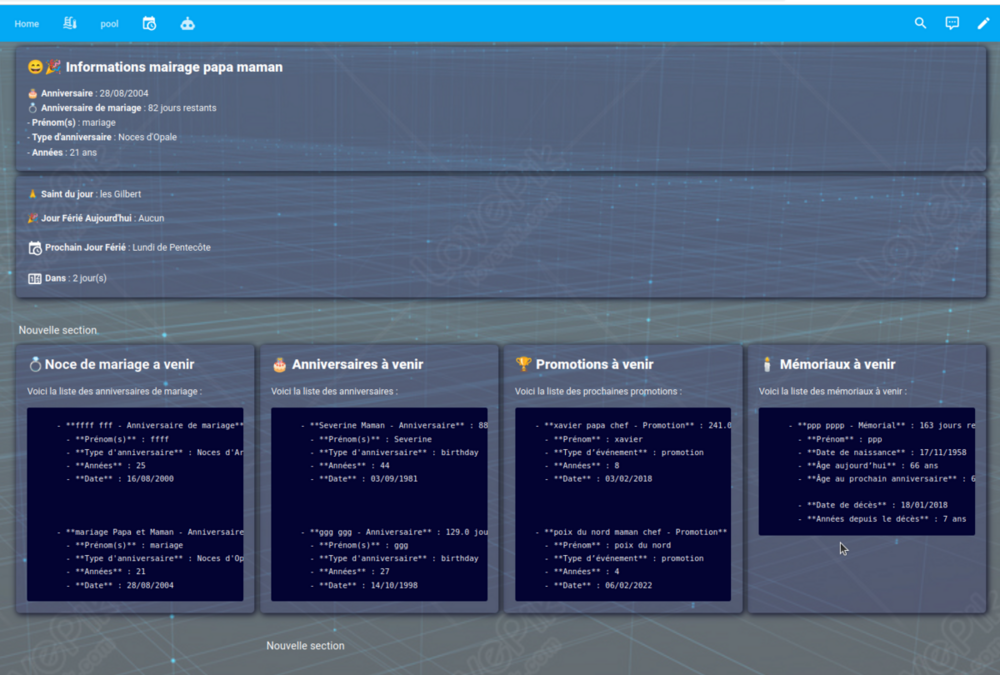Image resolution: width=1000 pixels, height=675 pixels.
Task: Click the calendar icon beside Prochain Jour Férié
Action: click(x=35, y=248)
